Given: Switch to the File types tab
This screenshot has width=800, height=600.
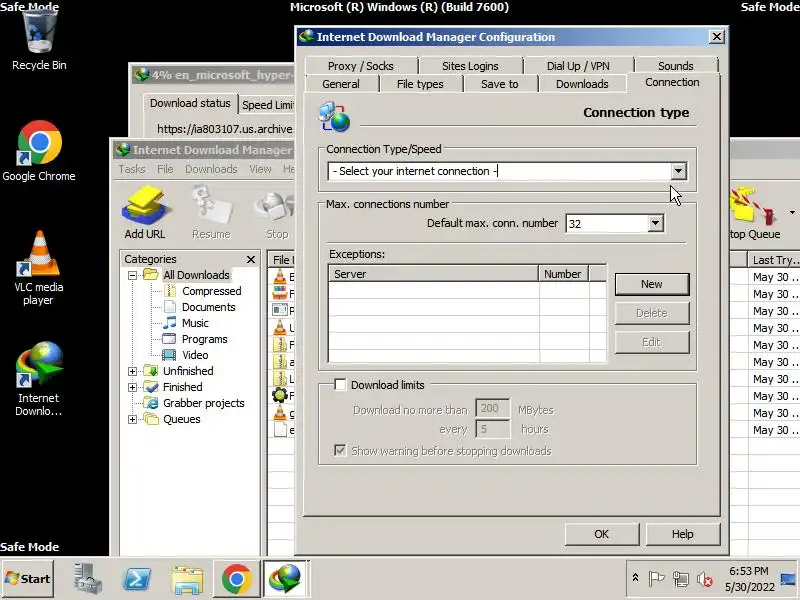Looking at the screenshot, I should pyautogui.click(x=420, y=84).
